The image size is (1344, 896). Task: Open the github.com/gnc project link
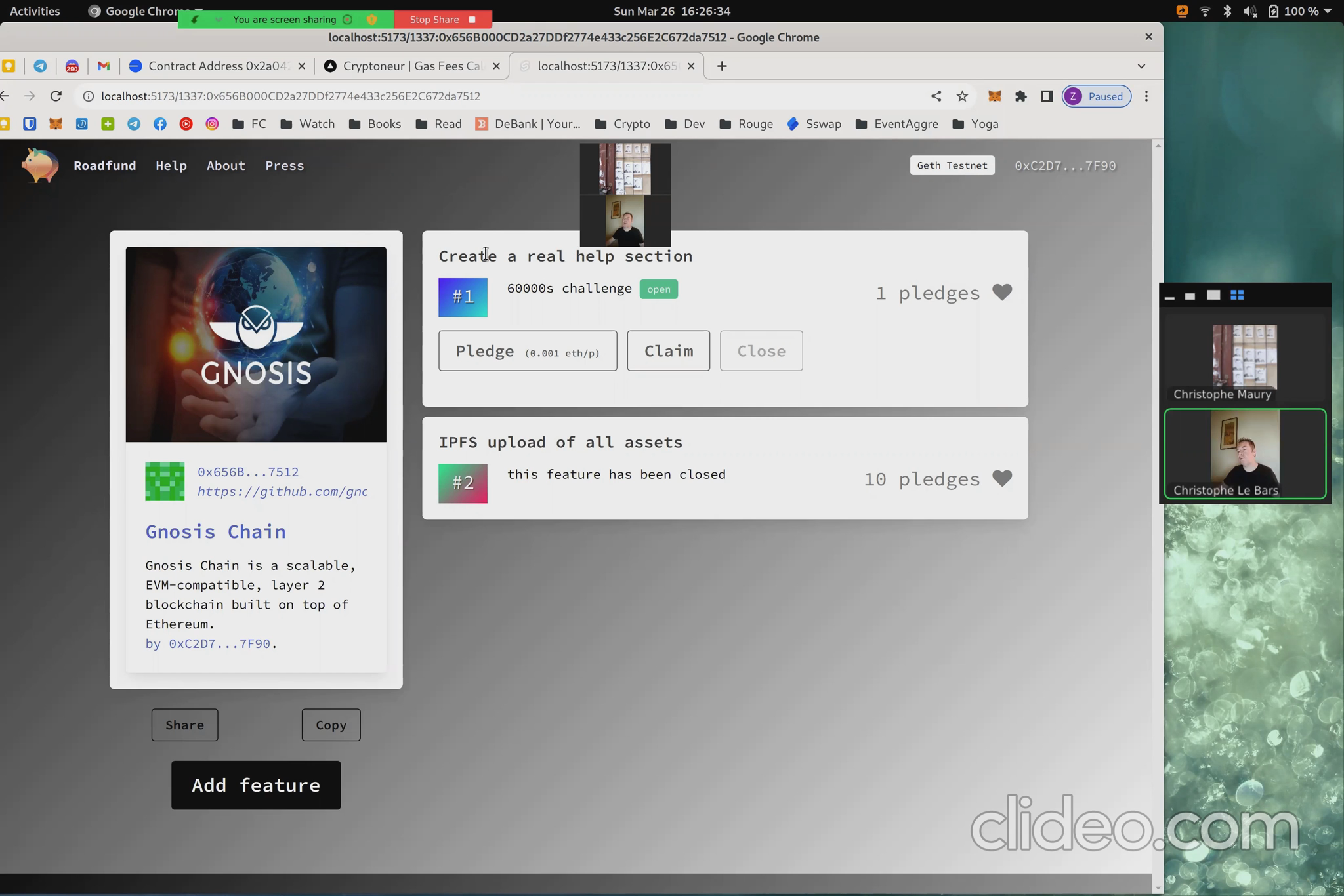(x=282, y=491)
